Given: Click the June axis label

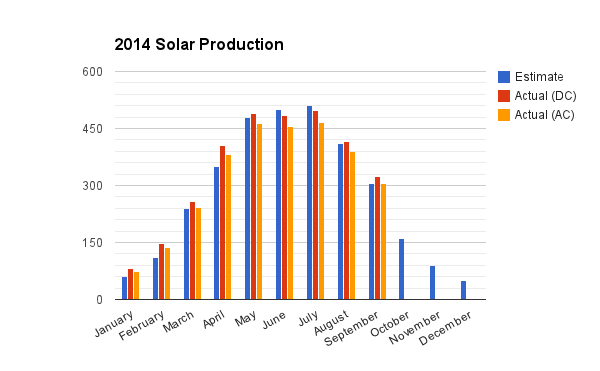Looking at the screenshot, I should [x=274, y=320].
